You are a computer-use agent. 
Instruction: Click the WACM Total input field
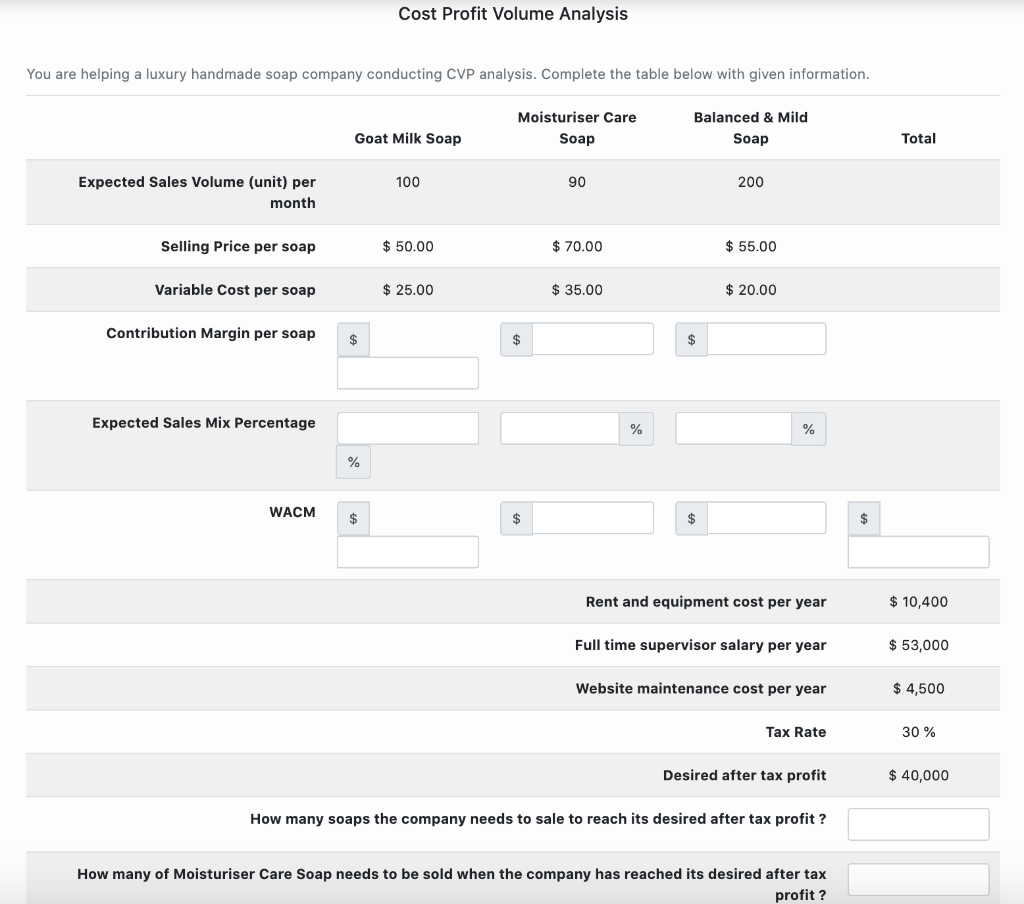point(918,551)
